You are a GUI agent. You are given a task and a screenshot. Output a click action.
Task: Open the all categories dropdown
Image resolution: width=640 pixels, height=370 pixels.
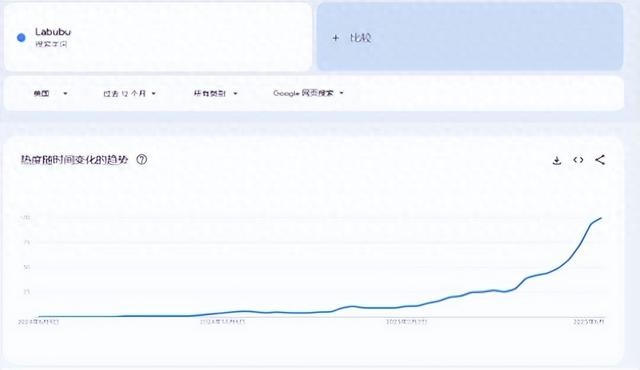[x=216, y=93]
